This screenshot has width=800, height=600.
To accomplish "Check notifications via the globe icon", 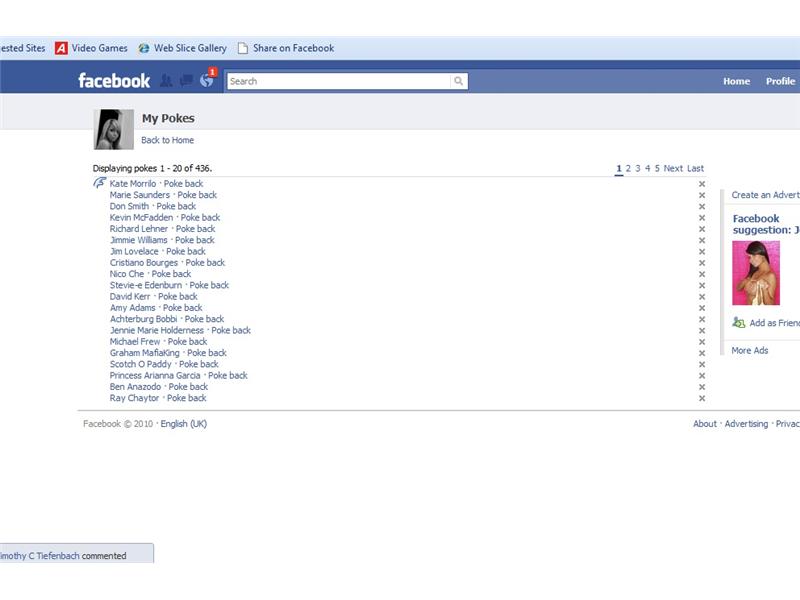I will click(x=205, y=81).
